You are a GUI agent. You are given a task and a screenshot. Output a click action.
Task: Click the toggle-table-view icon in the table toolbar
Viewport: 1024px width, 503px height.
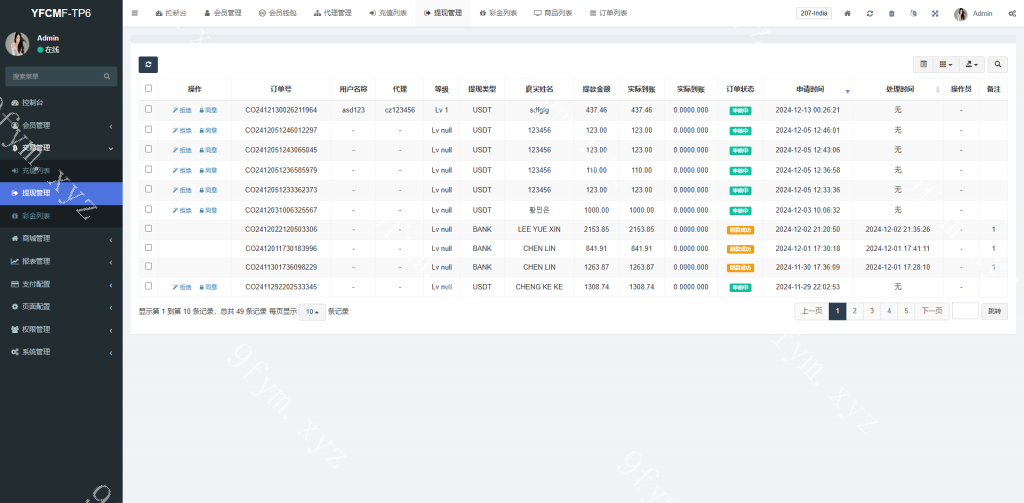pos(923,64)
